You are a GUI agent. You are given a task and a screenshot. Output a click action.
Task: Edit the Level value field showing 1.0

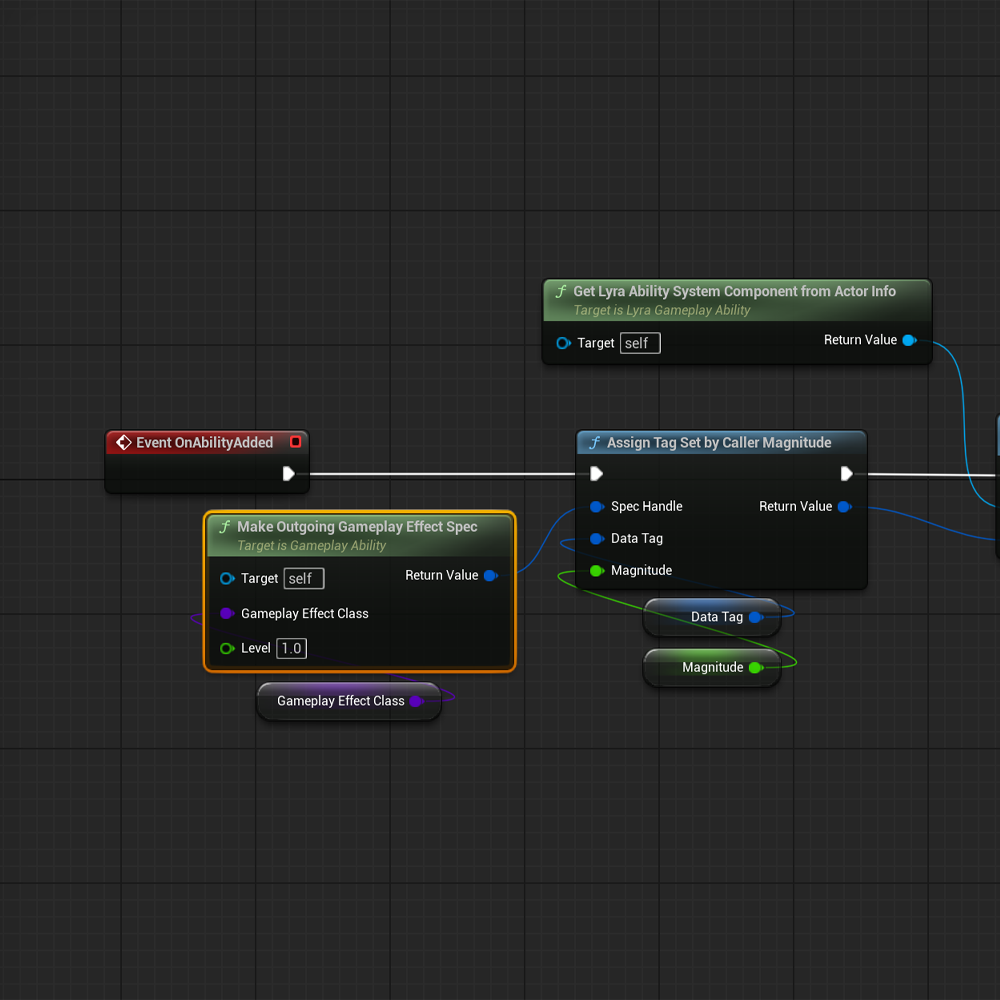click(291, 648)
